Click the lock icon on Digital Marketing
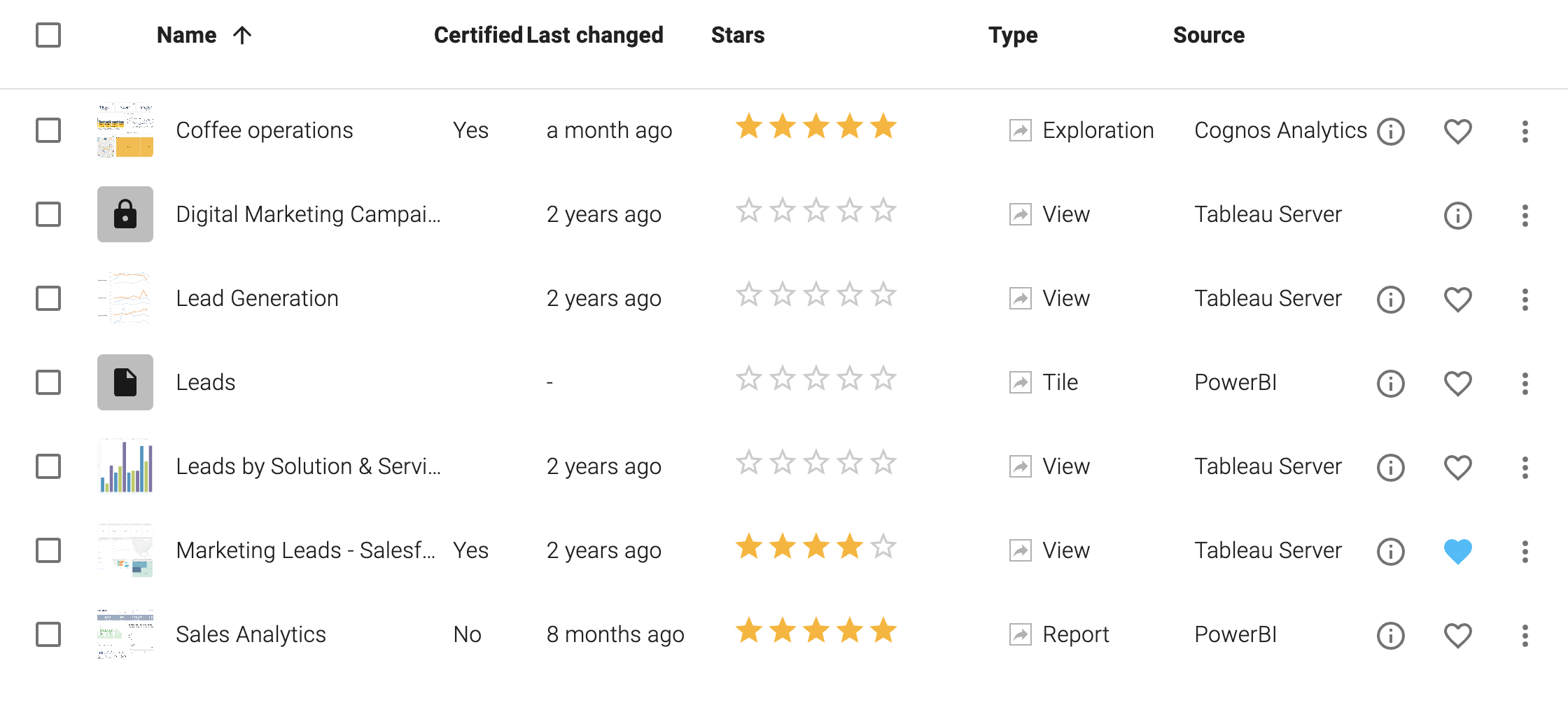This screenshot has width=1568, height=710. tap(125, 214)
